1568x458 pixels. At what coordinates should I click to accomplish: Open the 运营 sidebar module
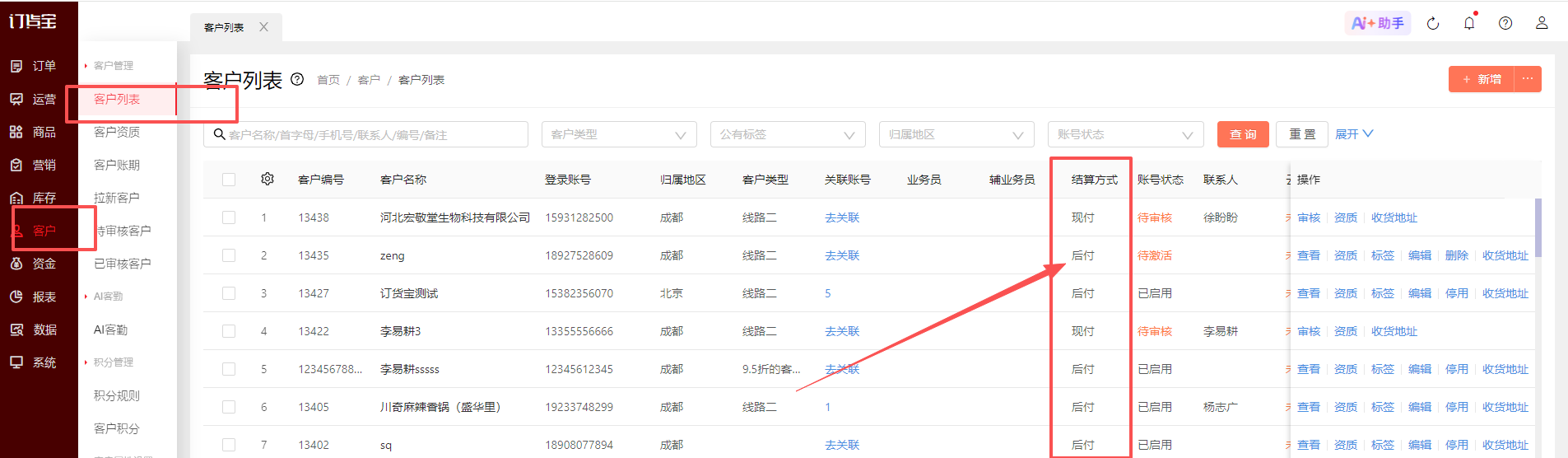click(x=33, y=99)
